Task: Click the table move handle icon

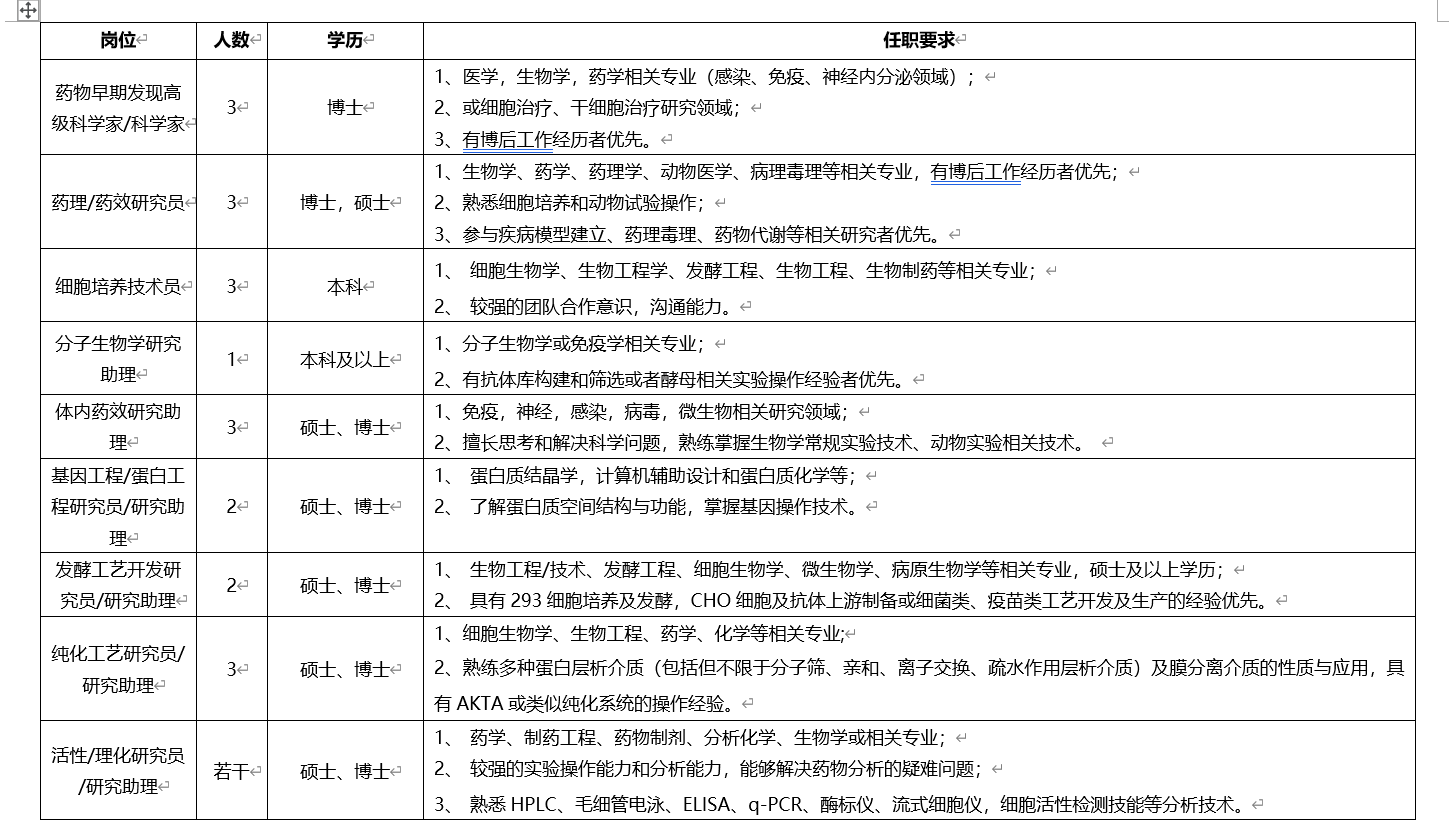Action: click(x=27, y=13)
